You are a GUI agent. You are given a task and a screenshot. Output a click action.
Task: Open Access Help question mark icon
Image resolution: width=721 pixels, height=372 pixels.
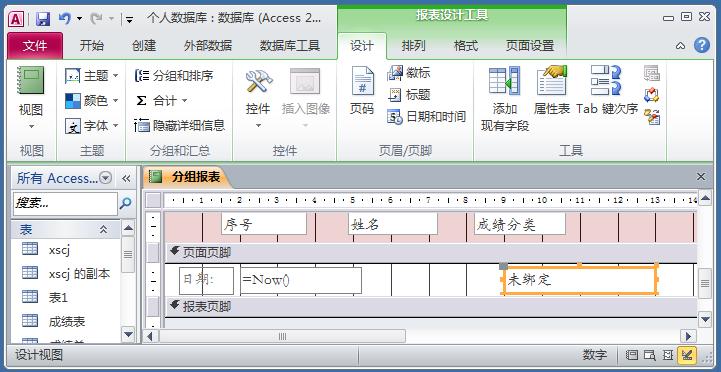point(702,45)
